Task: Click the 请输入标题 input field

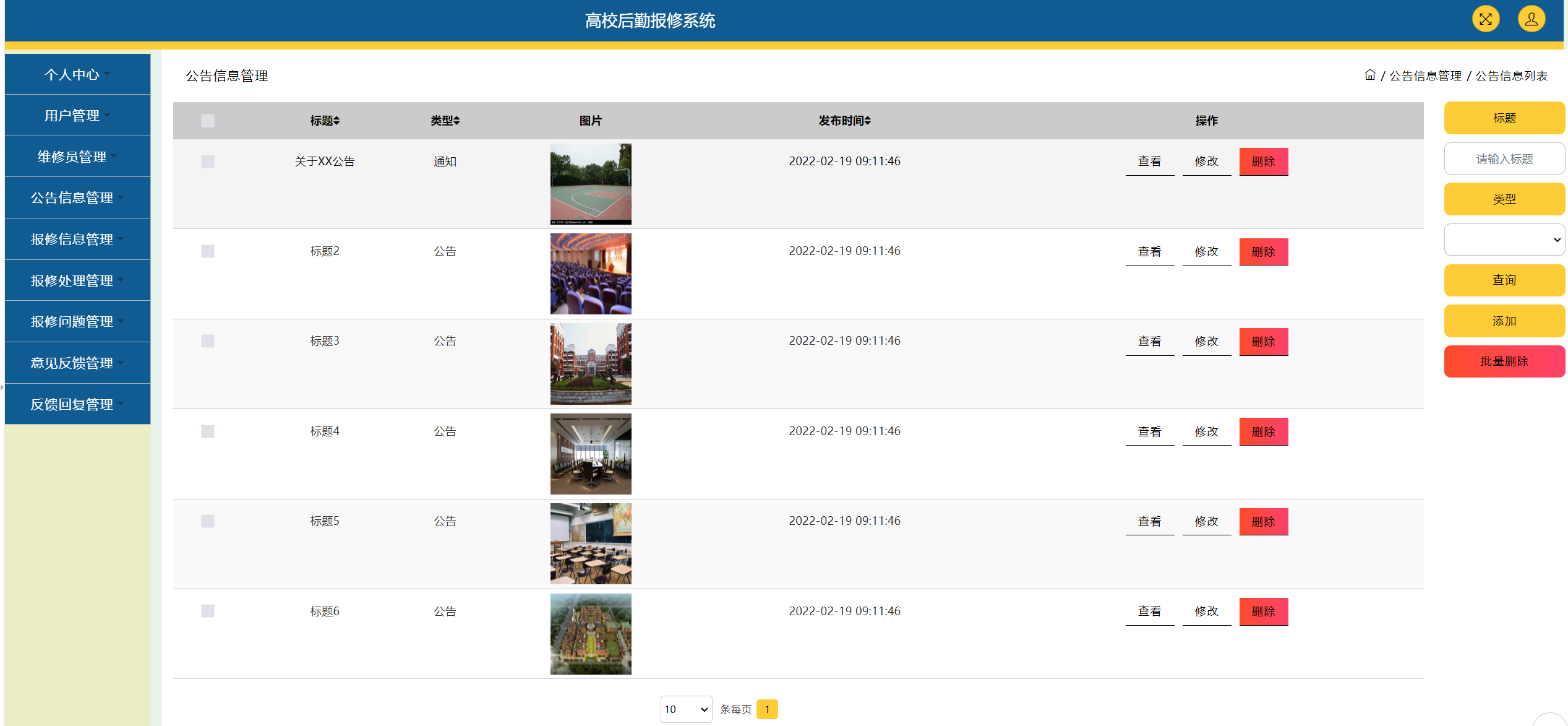Action: (x=1504, y=158)
